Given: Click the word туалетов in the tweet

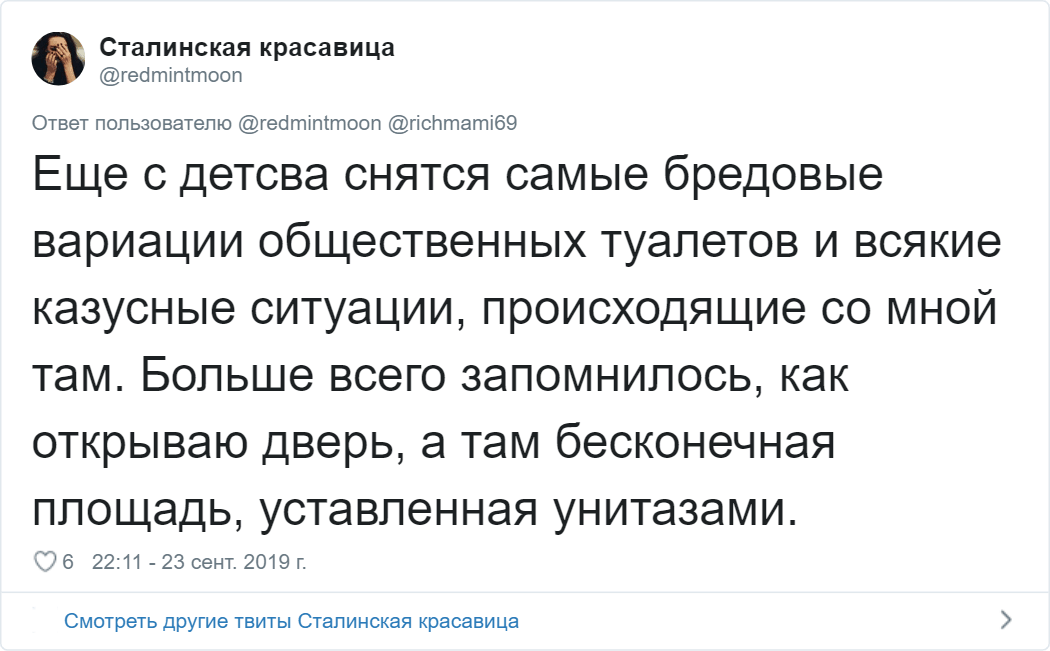Looking at the screenshot, I should pyautogui.click(x=700, y=242).
